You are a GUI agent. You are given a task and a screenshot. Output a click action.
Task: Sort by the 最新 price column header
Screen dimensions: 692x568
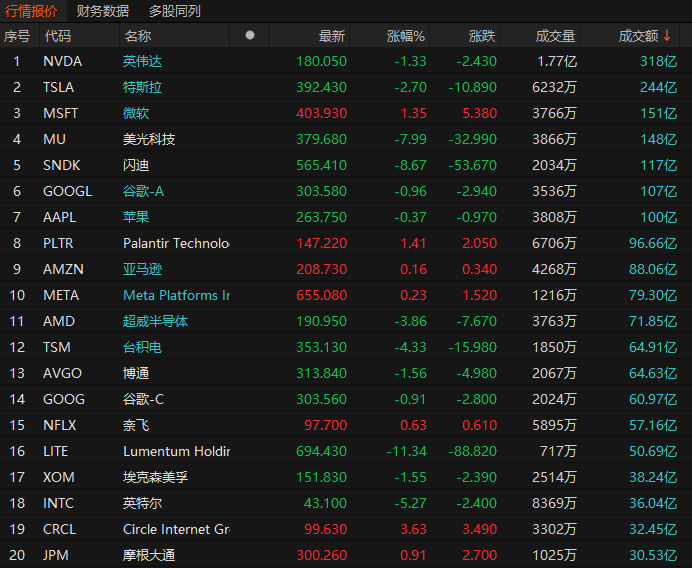pyautogui.click(x=332, y=36)
